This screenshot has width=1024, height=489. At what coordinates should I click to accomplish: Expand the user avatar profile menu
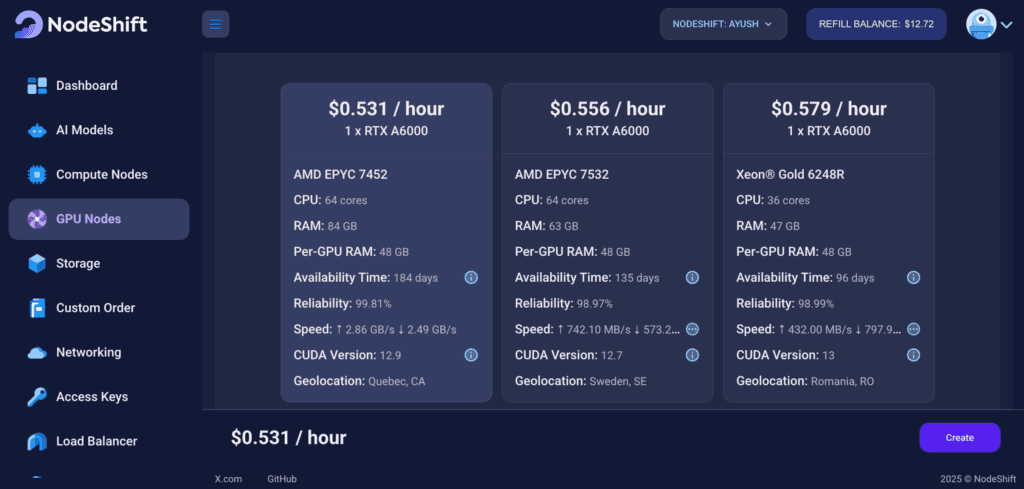pos(989,24)
